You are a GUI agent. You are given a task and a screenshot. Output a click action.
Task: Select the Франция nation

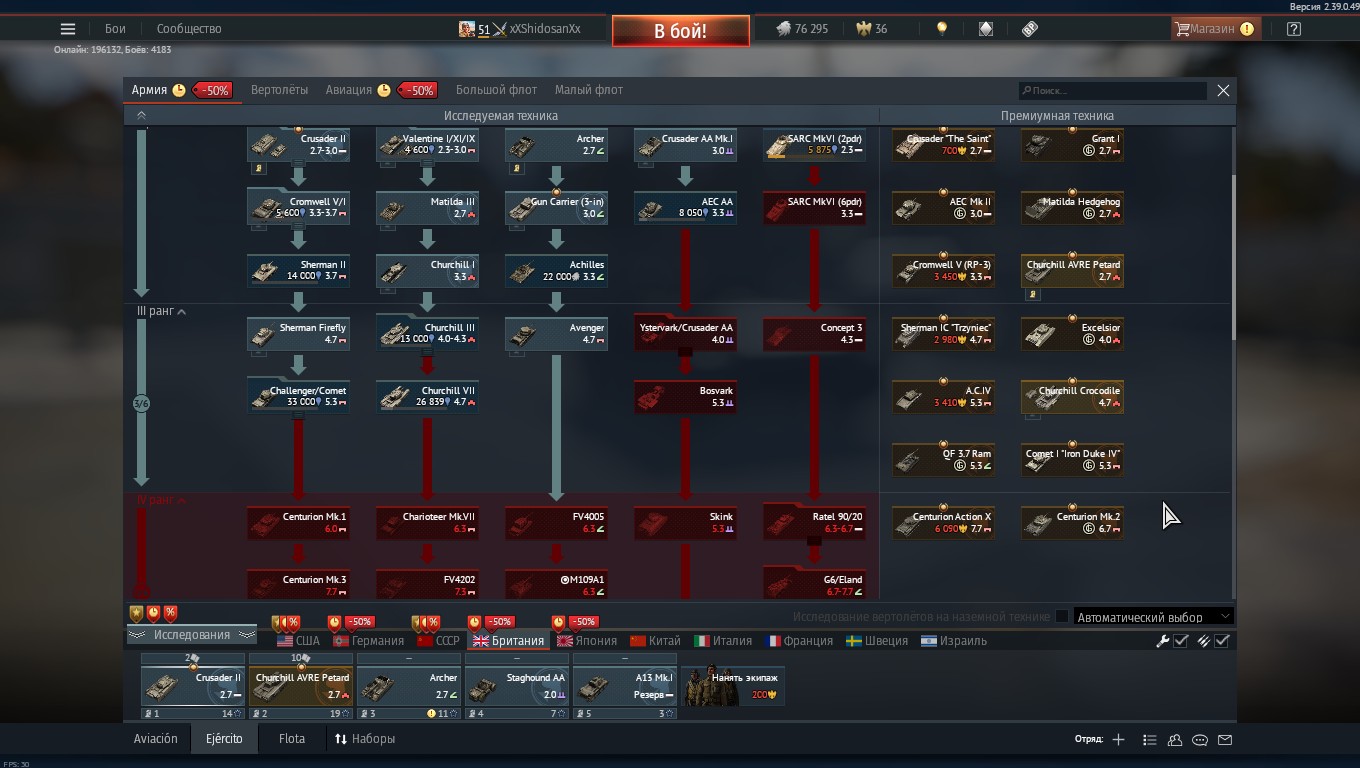tap(799, 641)
